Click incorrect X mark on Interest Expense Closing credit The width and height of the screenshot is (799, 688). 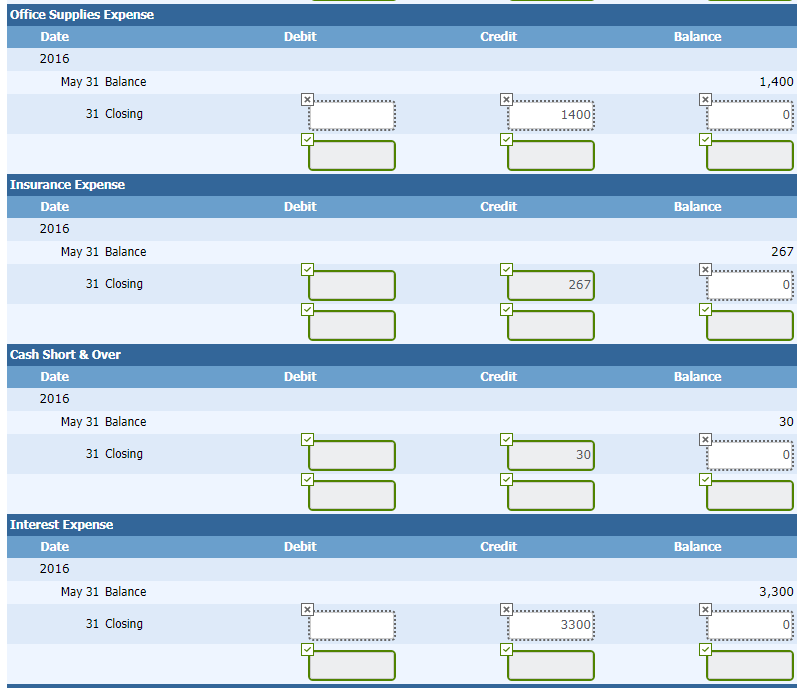[x=506, y=609]
